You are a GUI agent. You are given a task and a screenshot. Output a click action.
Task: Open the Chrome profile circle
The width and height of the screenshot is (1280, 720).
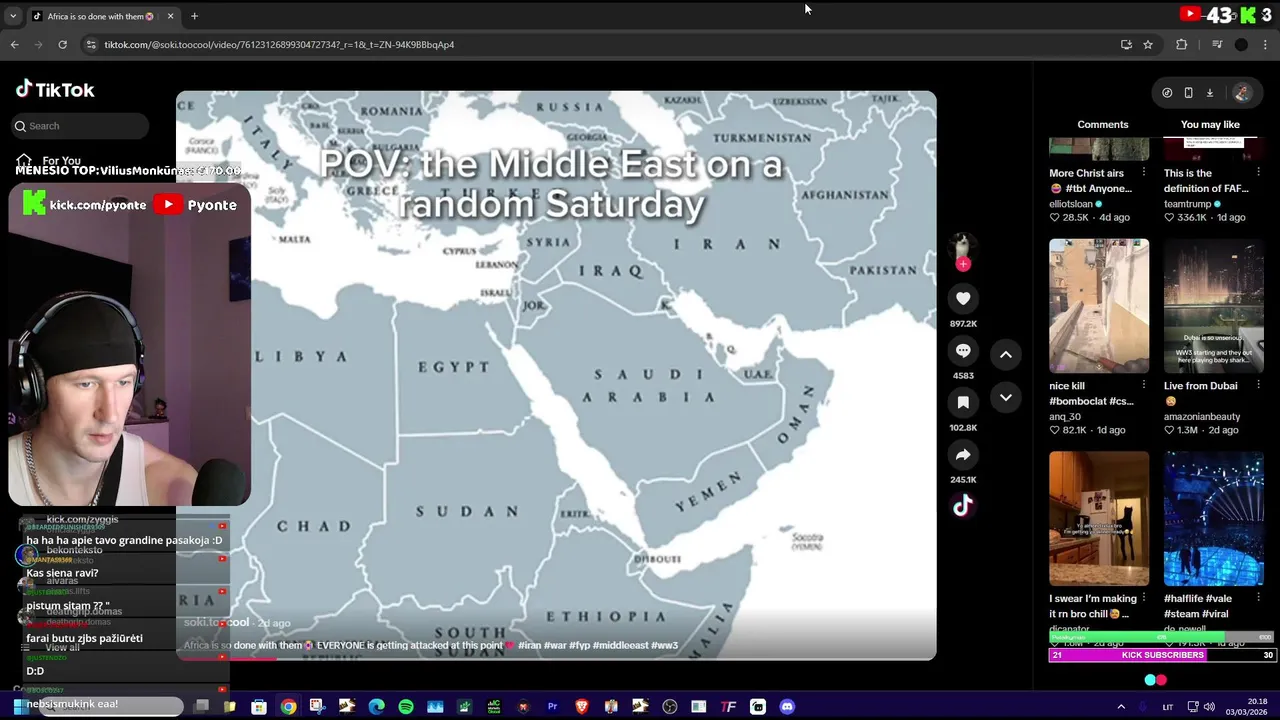(1241, 44)
